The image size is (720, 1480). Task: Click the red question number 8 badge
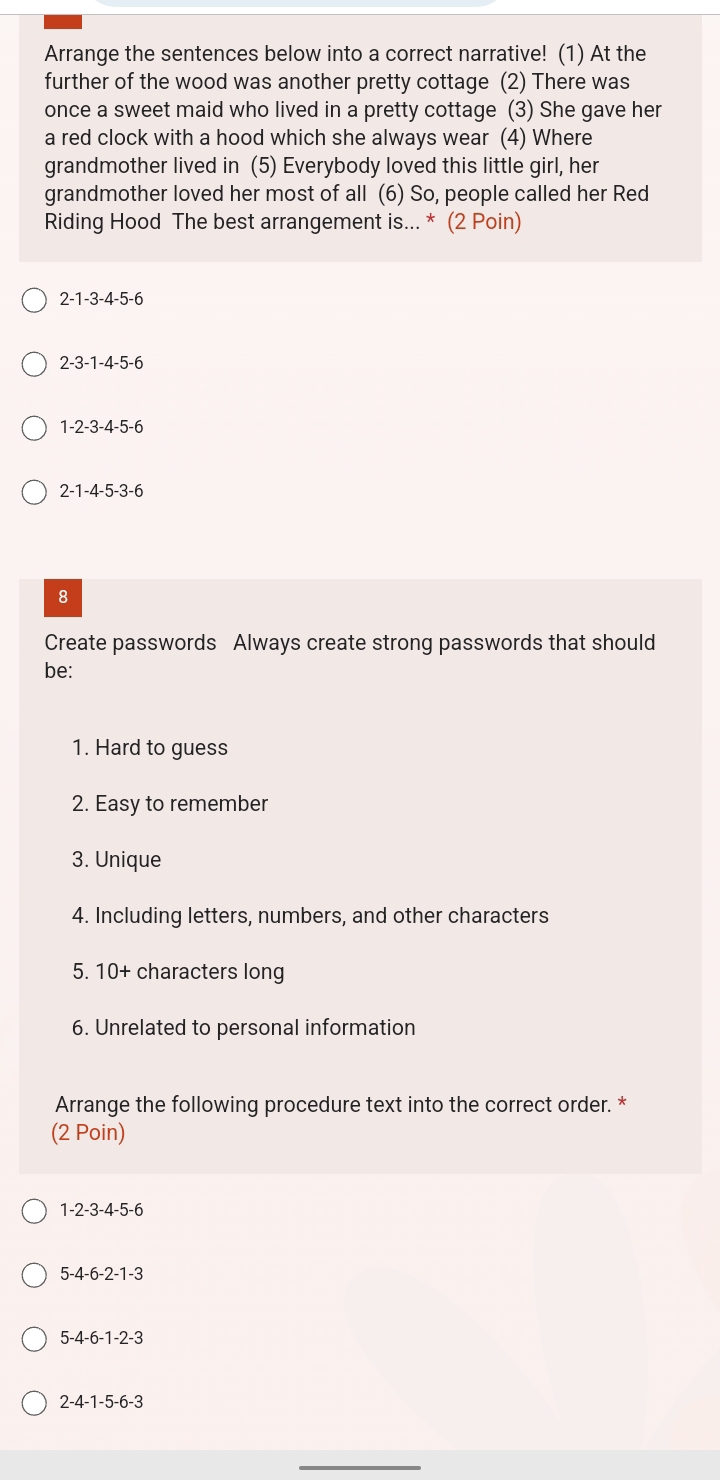pos(63,597)
